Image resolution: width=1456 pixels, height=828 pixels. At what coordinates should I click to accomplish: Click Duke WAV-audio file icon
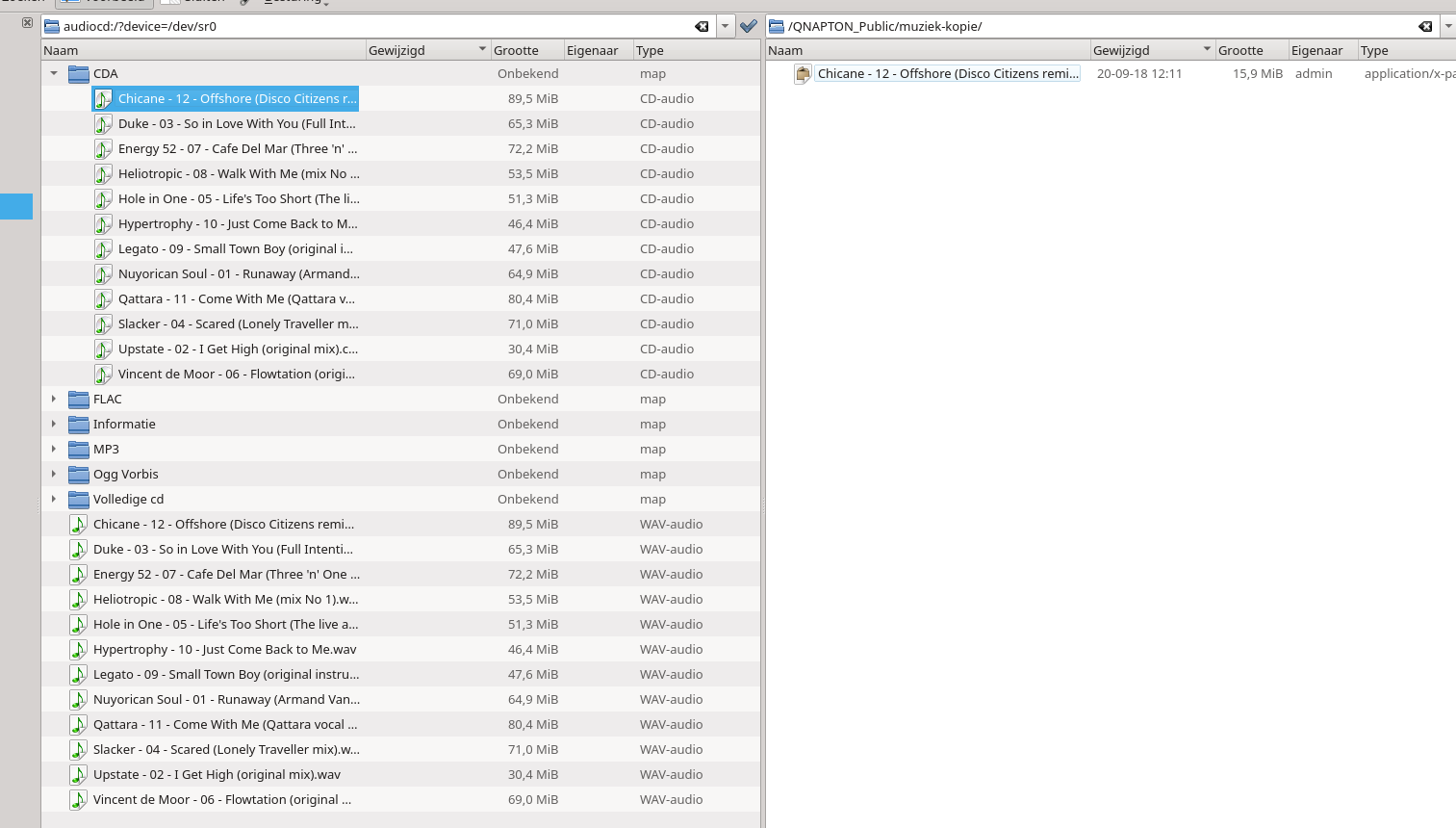pyautogui.click(x=78, y=549)
